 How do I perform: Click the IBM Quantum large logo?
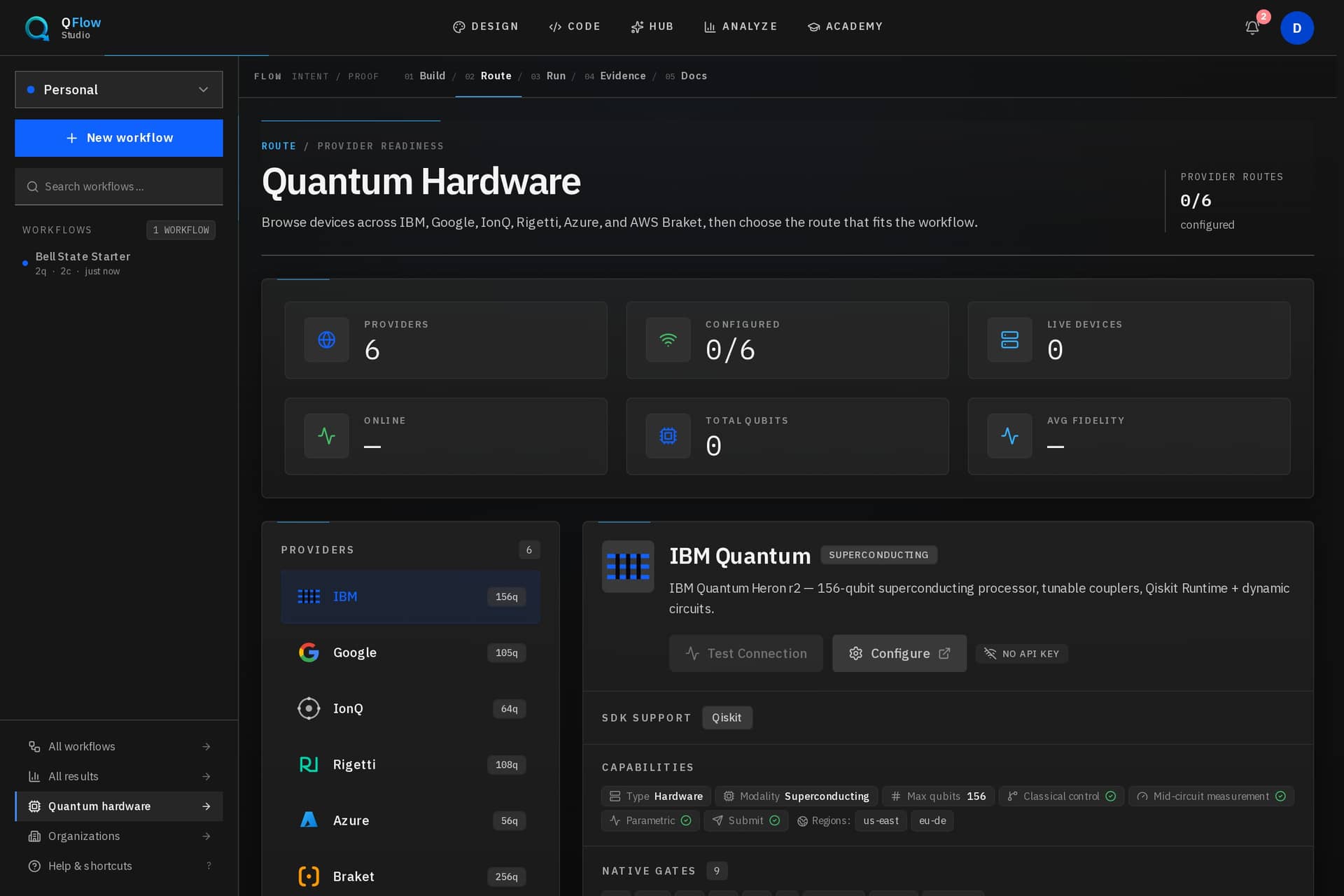pos(628,566)
